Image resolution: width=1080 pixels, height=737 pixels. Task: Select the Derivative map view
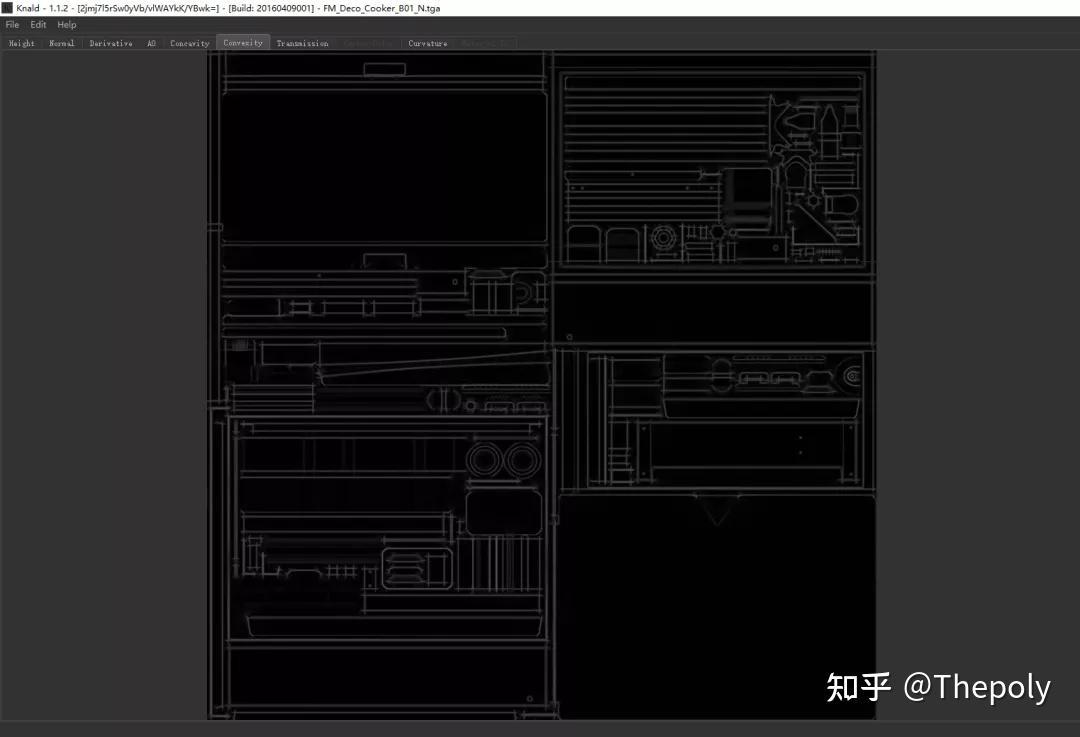110,43
